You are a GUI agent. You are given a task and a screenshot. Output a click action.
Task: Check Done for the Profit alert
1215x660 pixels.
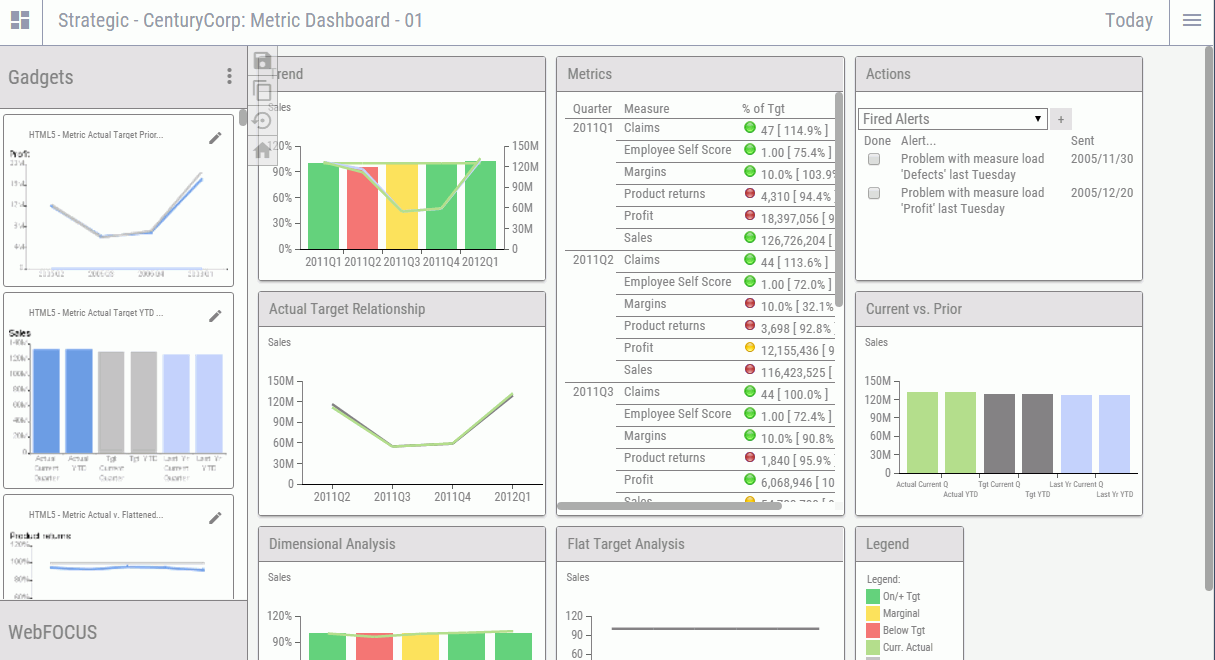pos(873,194)
